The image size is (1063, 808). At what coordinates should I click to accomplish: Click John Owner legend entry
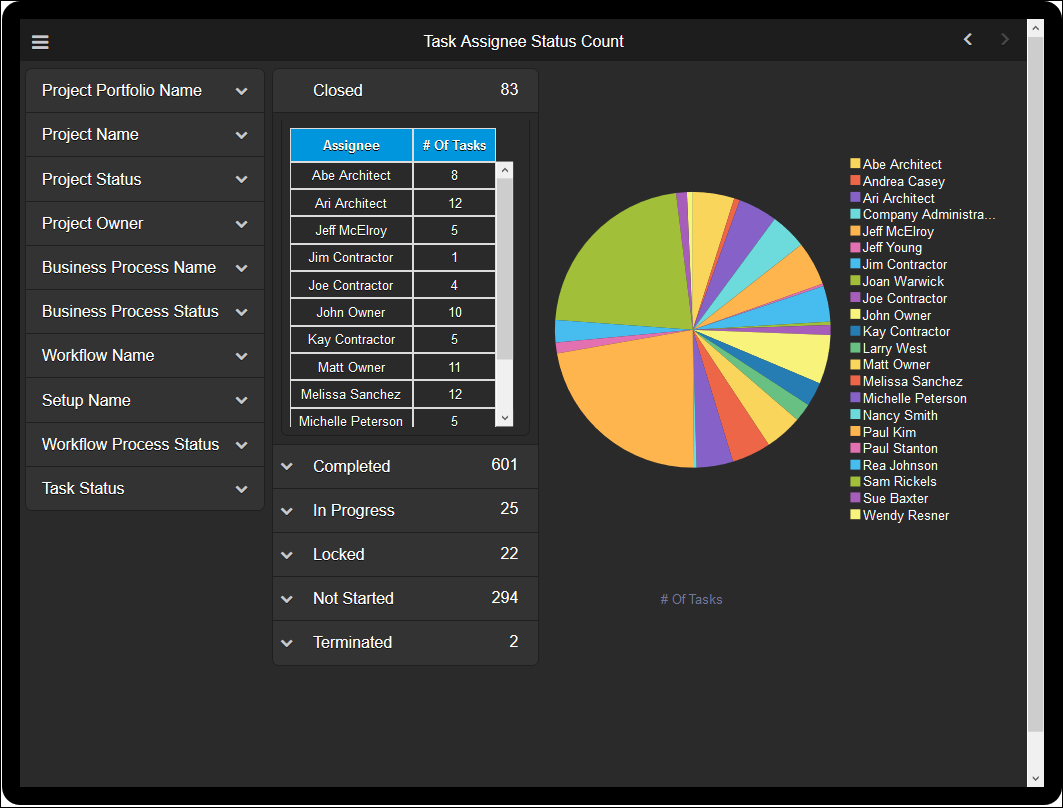[x=891, y=315]
